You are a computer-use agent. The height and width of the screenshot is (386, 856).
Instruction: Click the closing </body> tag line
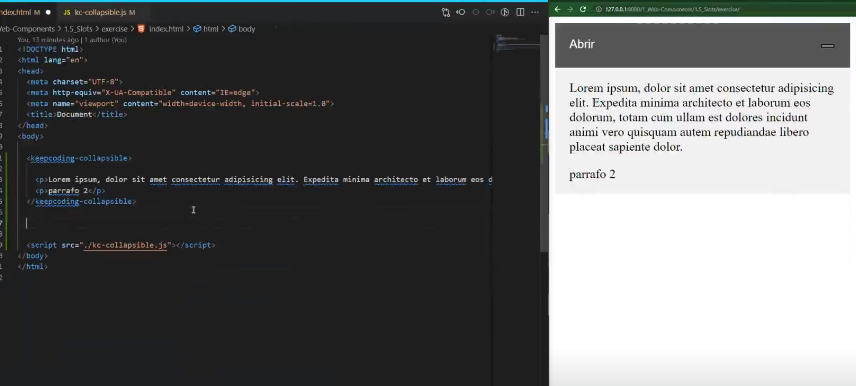click(33, 256)
